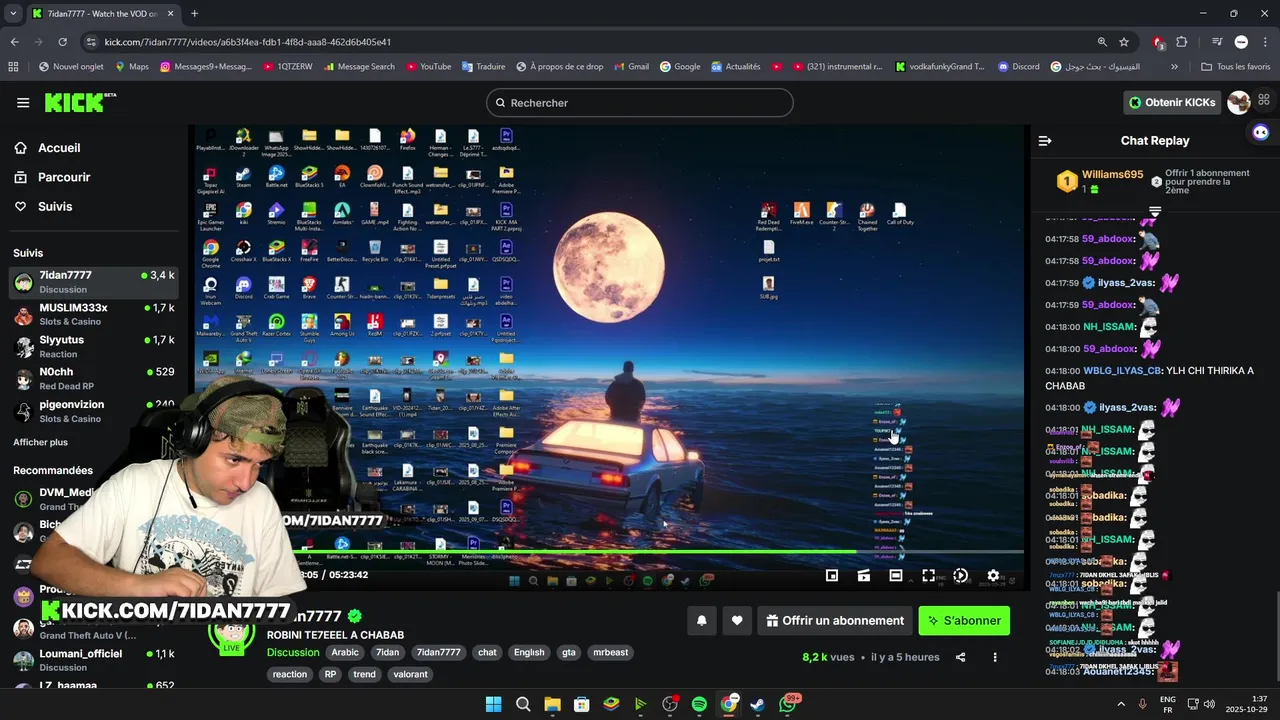
Task: Open WhatsApp from the taskbar
Action: click(788, 704)
